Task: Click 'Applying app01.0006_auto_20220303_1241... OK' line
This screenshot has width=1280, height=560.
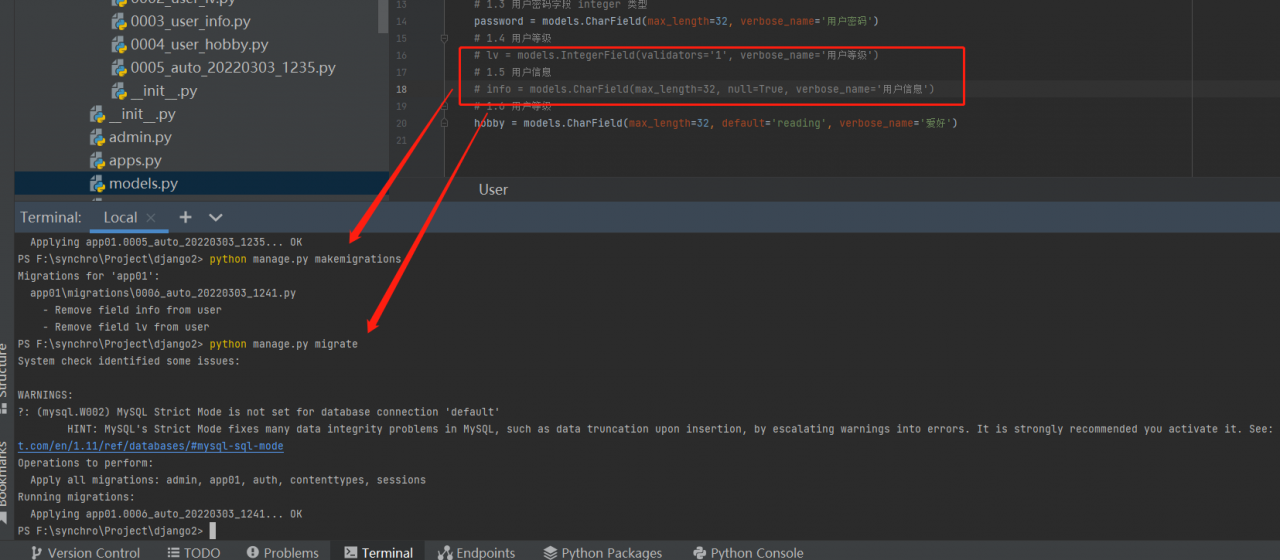Action: tap(166, 514)
